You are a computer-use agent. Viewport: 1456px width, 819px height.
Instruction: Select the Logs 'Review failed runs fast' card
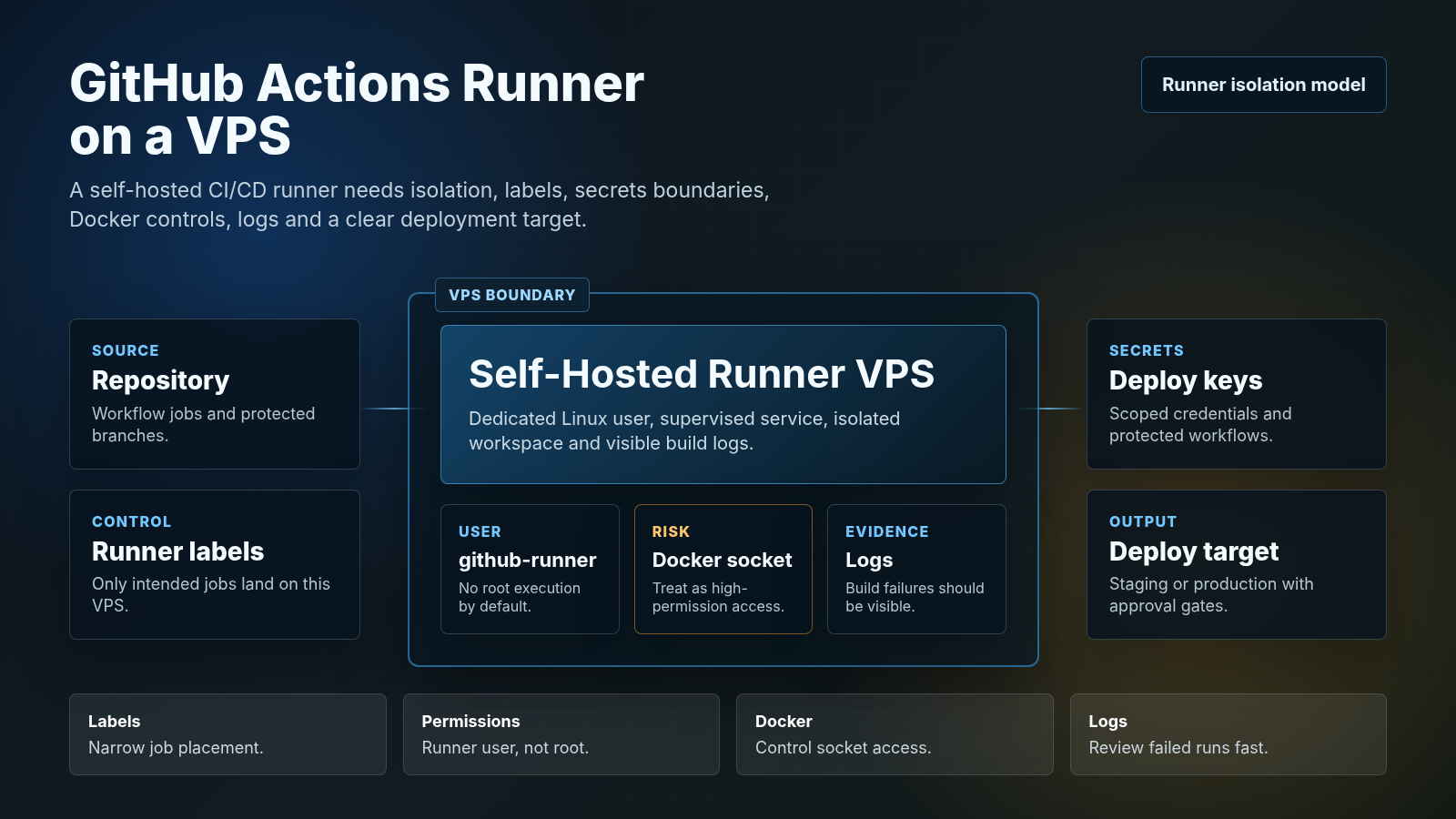tap(1228, 734)
